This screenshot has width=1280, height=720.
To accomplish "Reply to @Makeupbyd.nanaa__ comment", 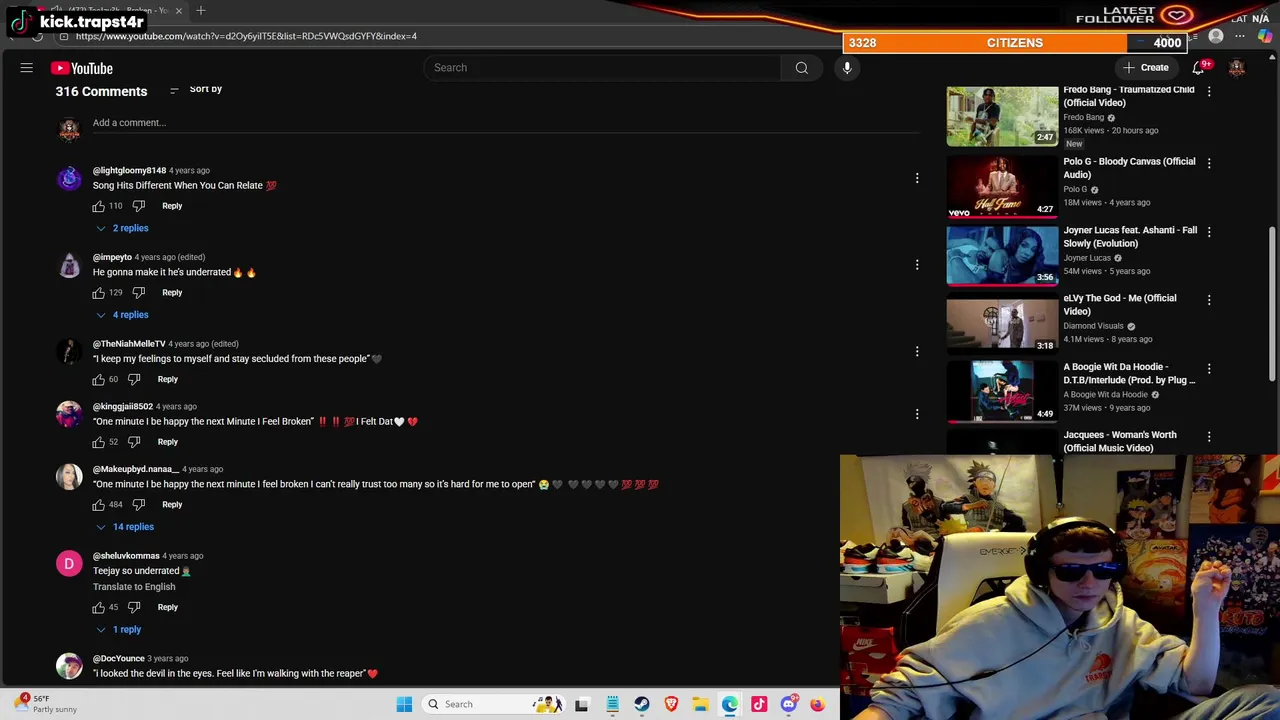I will [172, 505].
